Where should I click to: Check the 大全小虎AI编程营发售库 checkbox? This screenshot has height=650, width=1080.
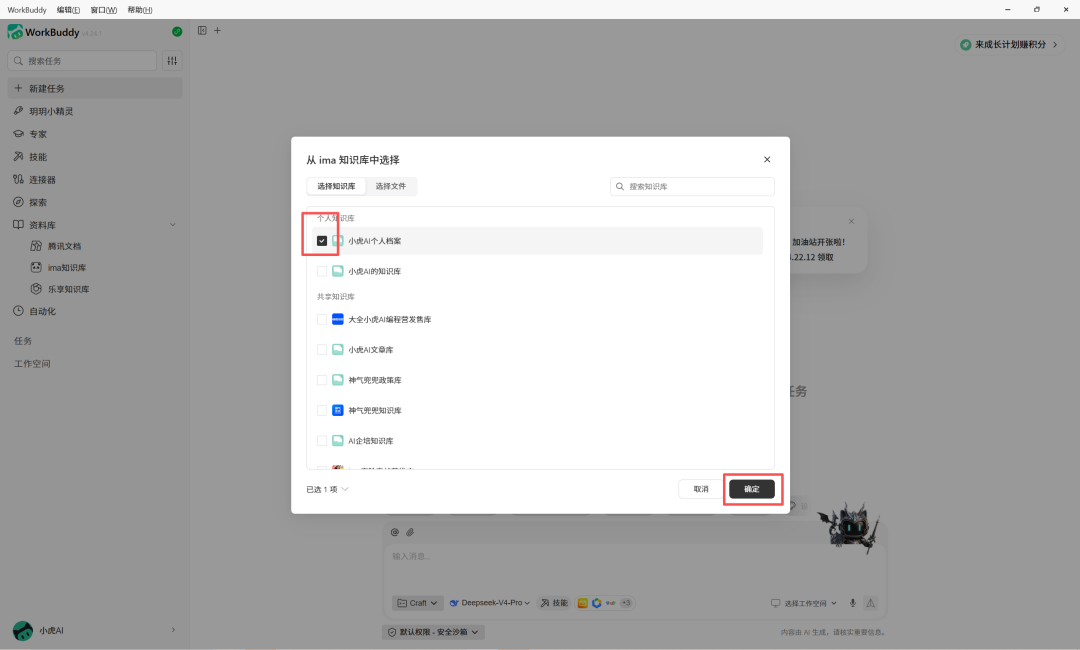click(x=322, y=319)
